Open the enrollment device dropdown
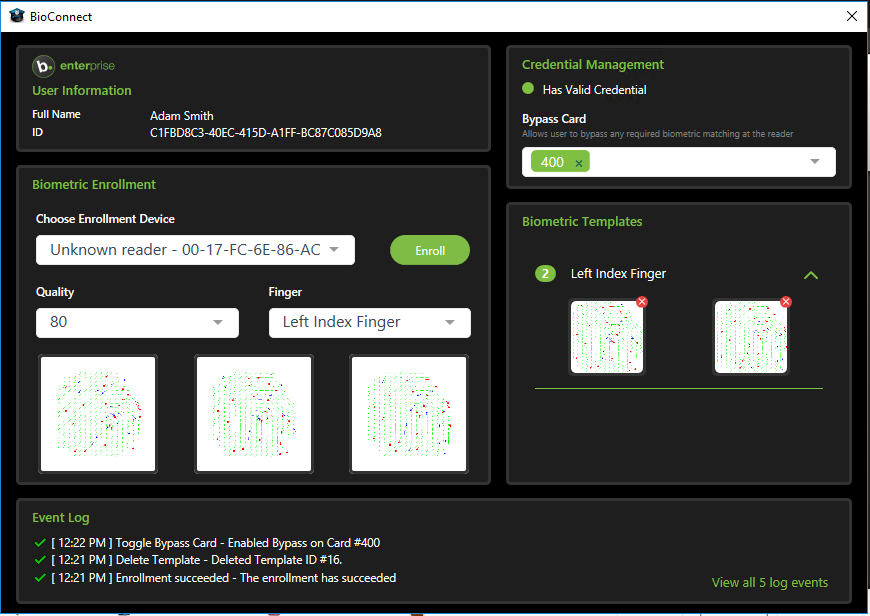 click(195, 250)
